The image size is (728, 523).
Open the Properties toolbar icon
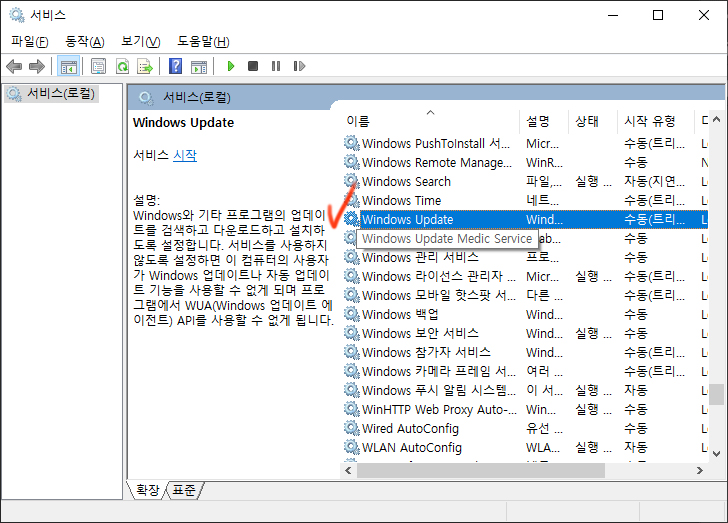pos(98,66)
